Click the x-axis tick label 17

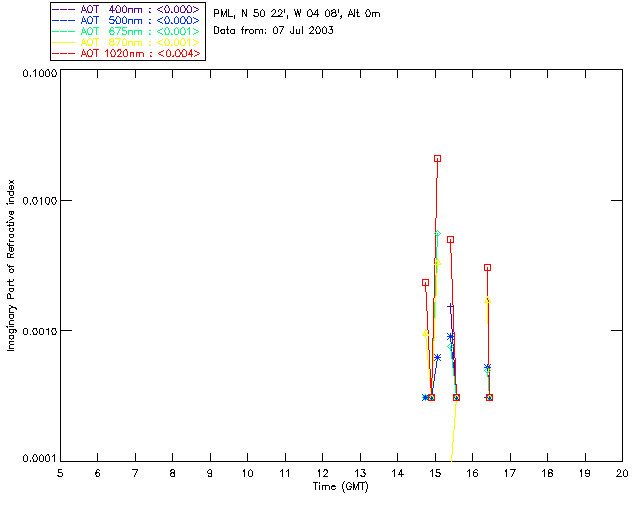coord(510,473)
